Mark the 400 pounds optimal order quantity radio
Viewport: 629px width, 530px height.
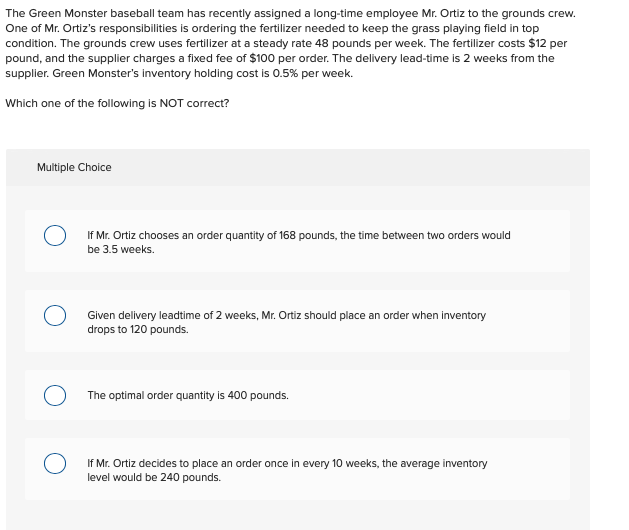[x=55, y=395]
